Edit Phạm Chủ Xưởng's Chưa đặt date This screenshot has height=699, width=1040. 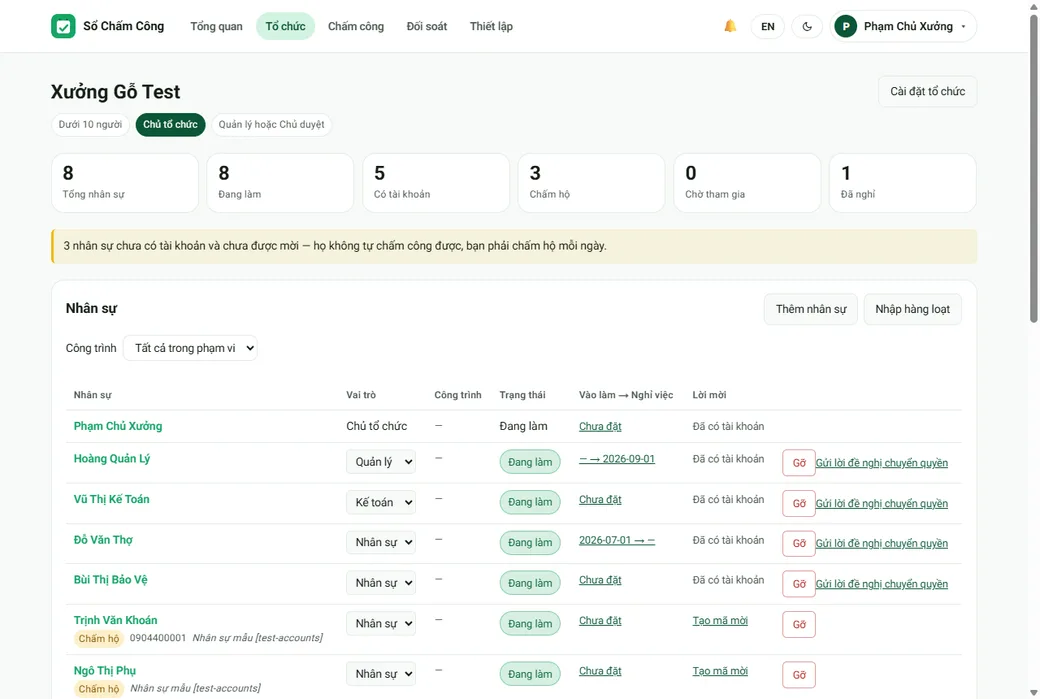600,426
